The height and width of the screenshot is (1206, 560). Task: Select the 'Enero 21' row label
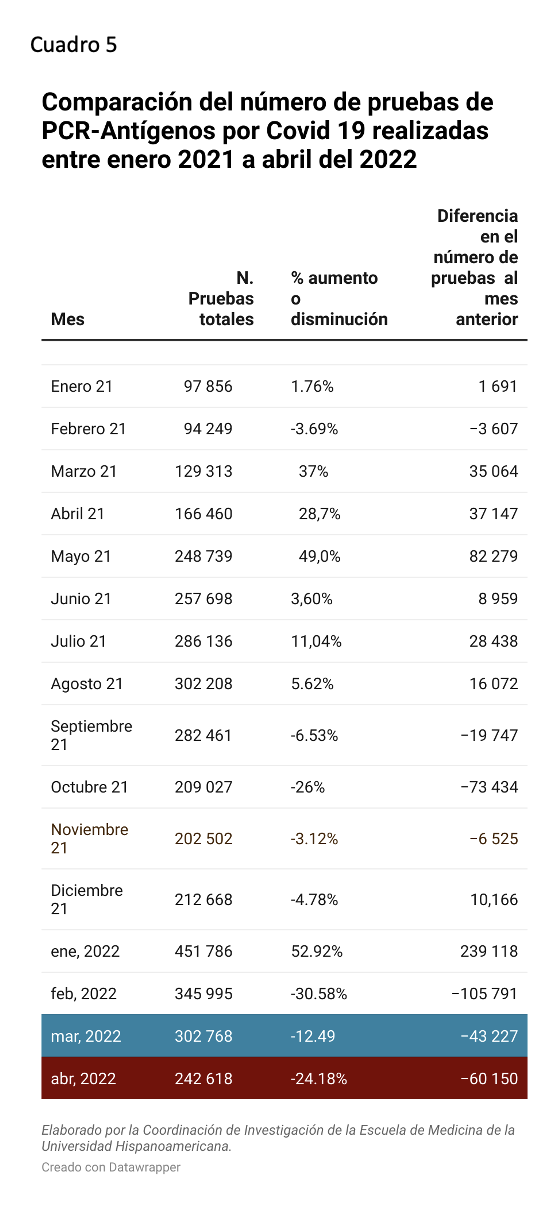coord(82,386)
